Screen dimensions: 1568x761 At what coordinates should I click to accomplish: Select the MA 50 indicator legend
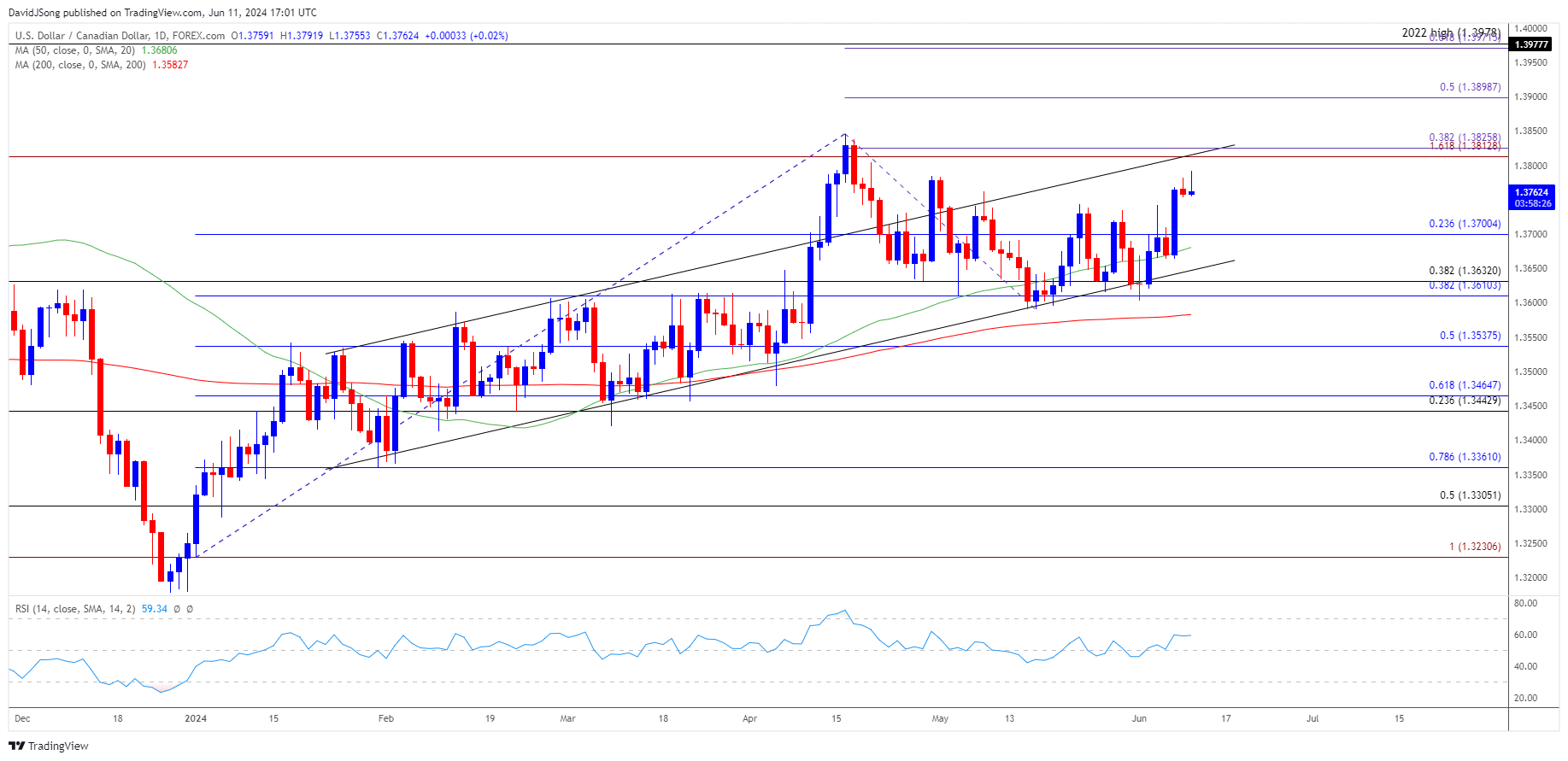[77, 50]
